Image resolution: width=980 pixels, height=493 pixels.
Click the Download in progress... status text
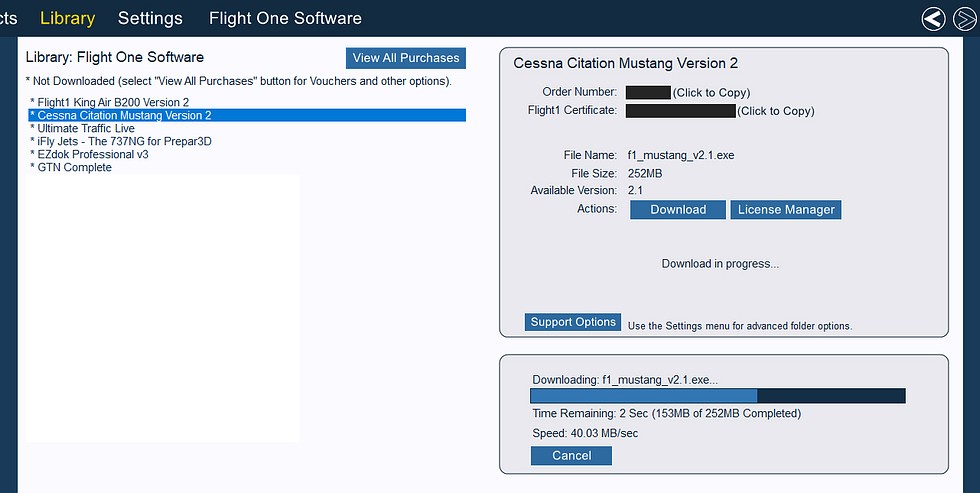pos(720,264)
